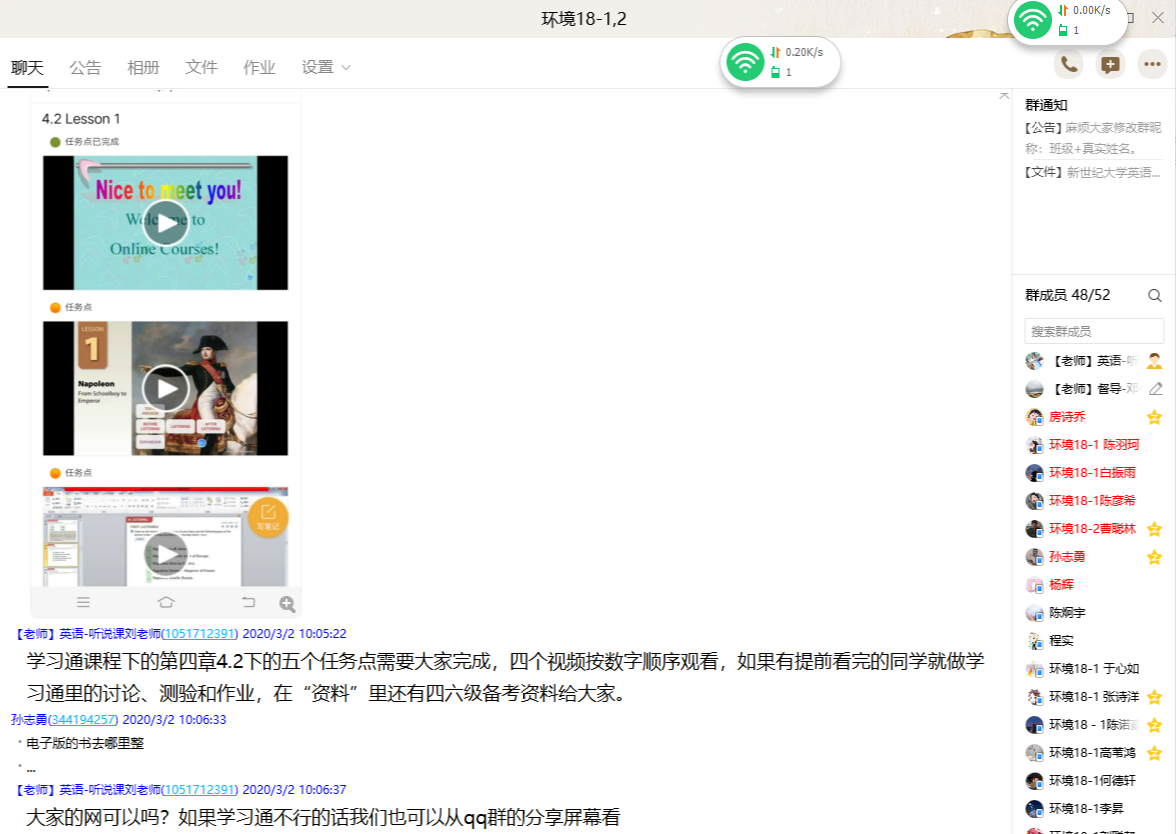1176x834 pixels.
Task: Open the three-dots more options menu
Action: [x=1152, y=65]
